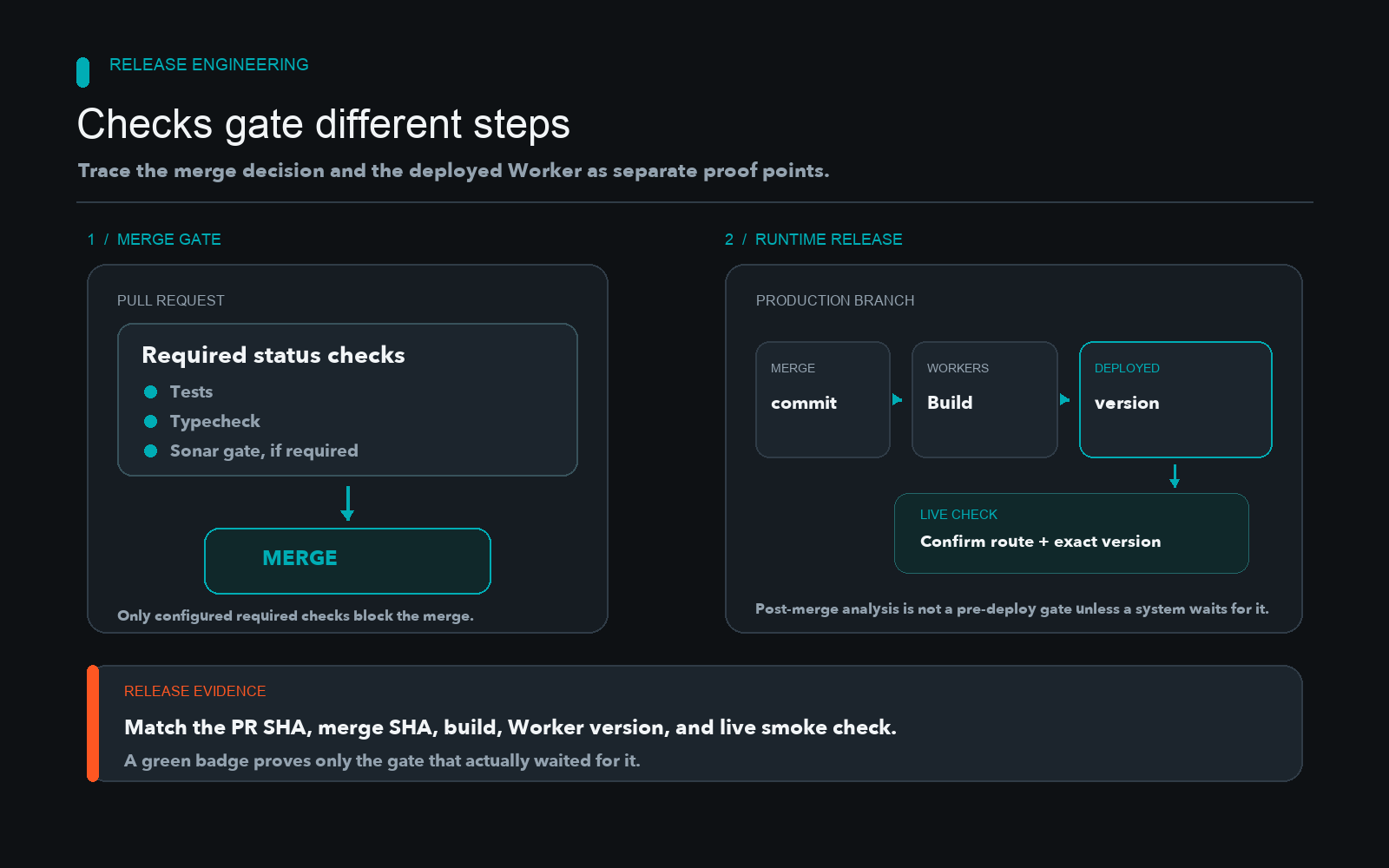
Task: Click the Live Check confirm route card
Action: 1071,533
